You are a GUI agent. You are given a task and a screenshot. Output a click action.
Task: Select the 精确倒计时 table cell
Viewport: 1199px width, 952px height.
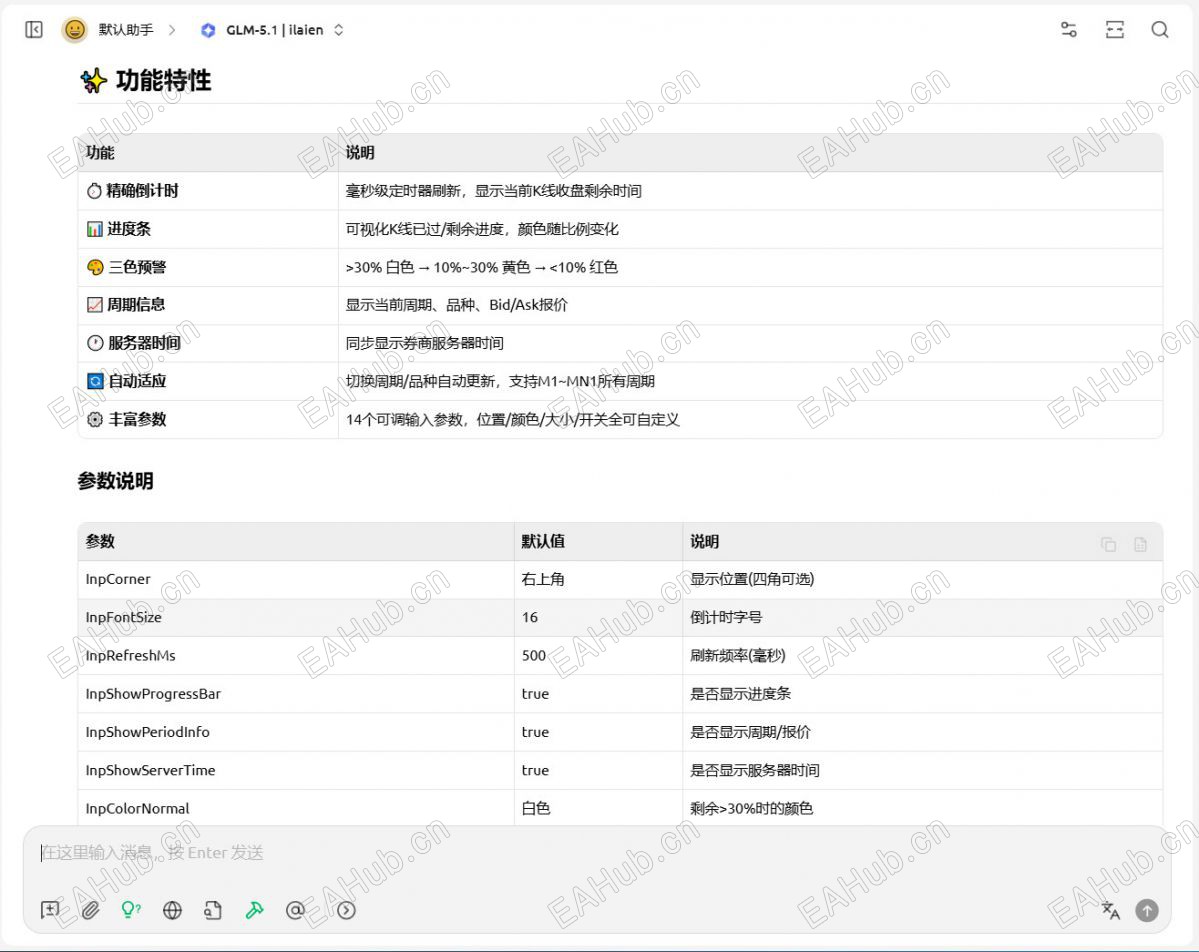[x=208, y=190]
